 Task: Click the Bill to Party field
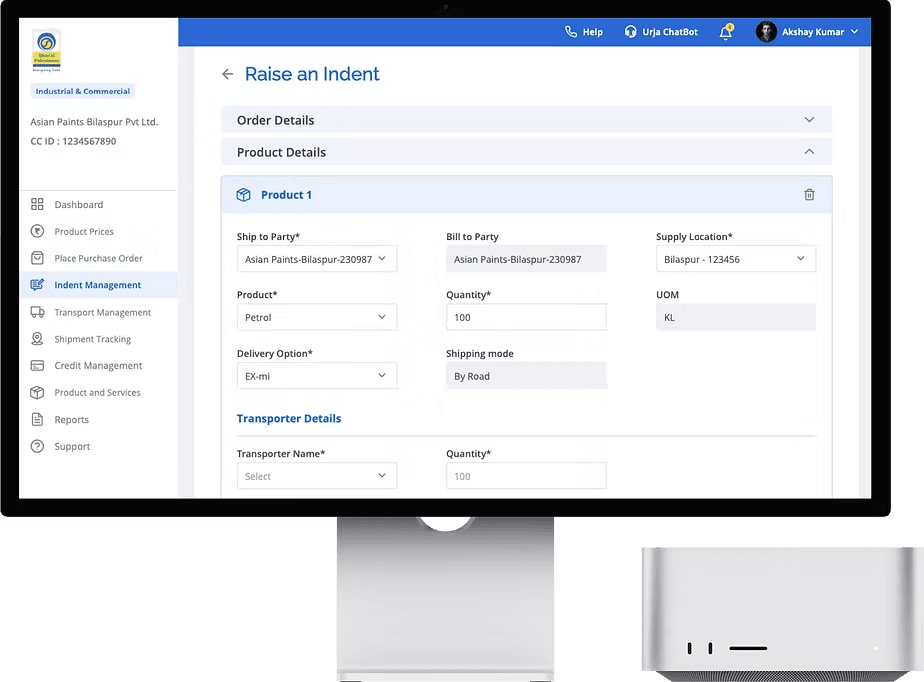click(x=526, y=259)
